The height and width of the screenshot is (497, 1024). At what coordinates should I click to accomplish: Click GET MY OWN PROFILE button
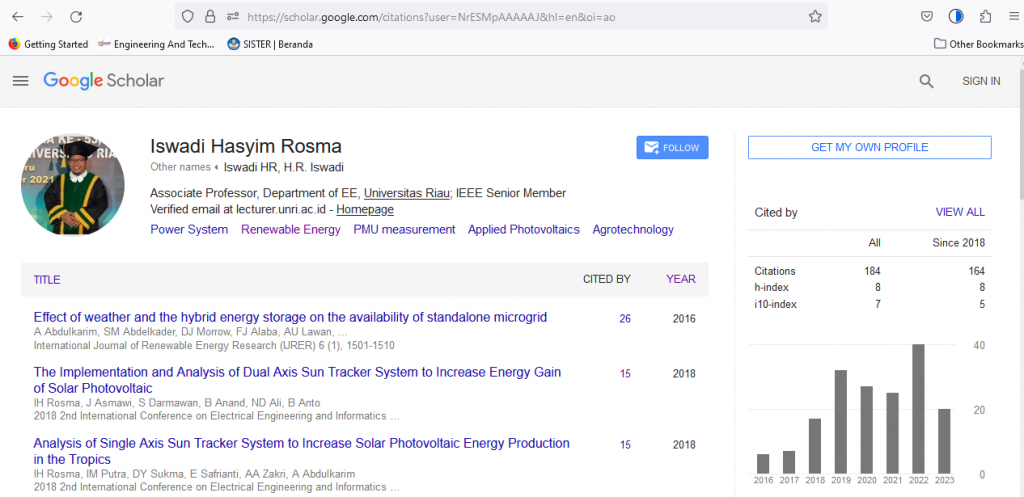point(869,148)
